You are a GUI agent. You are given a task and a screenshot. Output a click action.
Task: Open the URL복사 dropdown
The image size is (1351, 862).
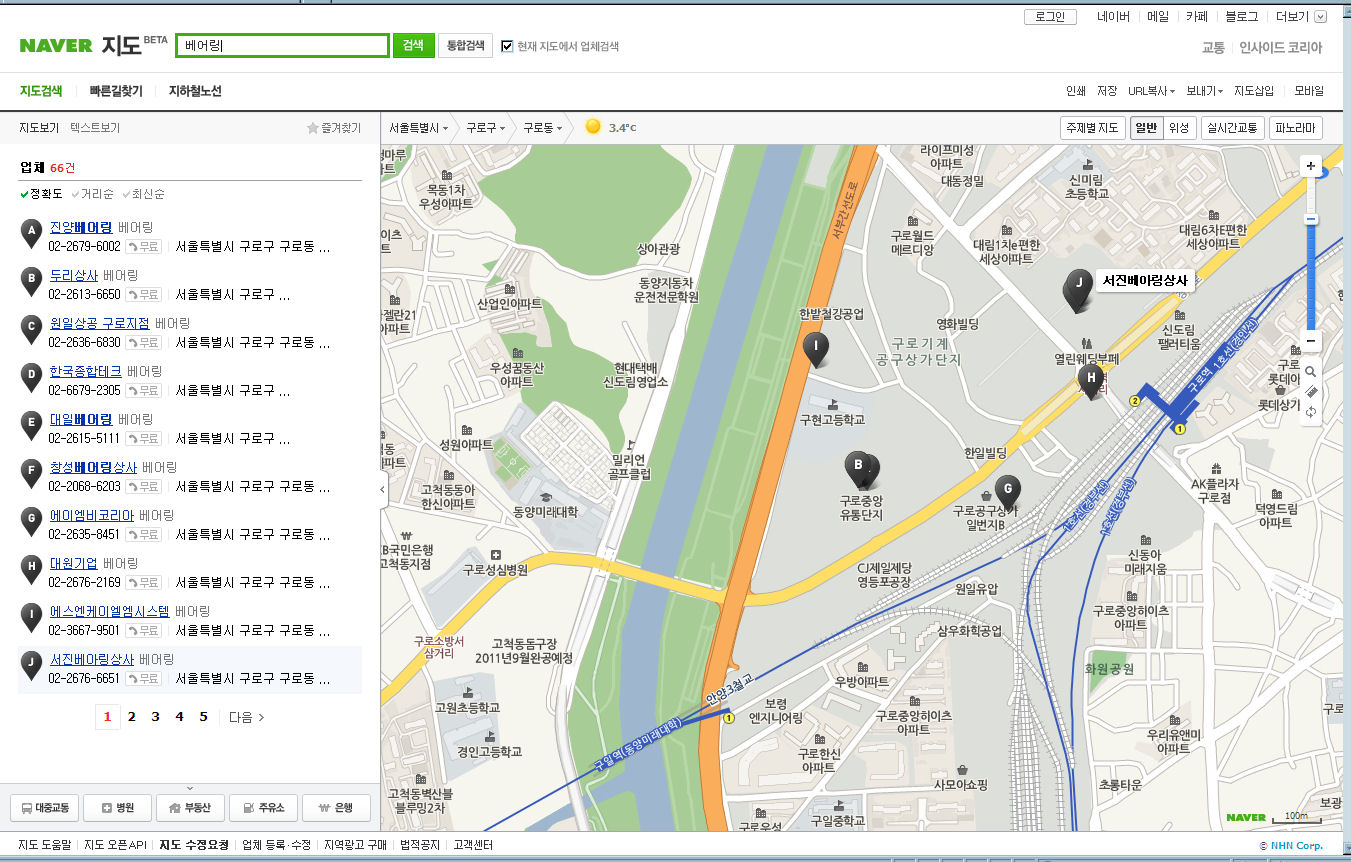click(x=1152, y=91)
